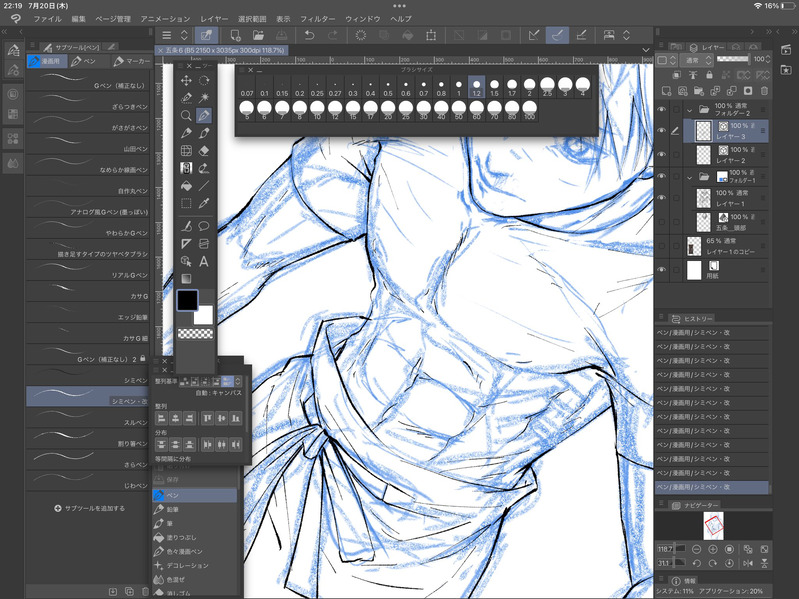Click サブツールを追加する button

click(x=89, y=508)
